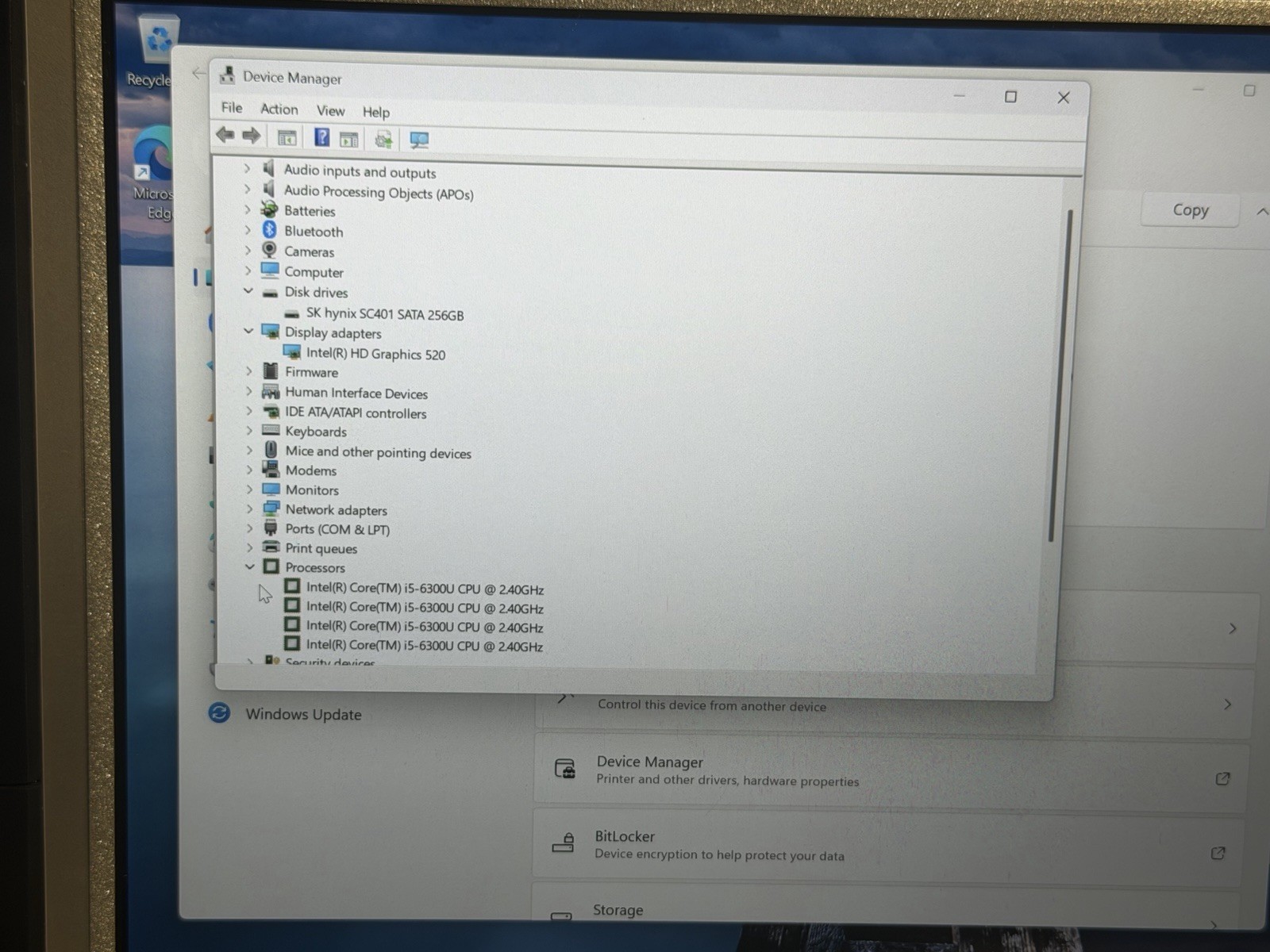Screen dimensions: 1270x952
Task: Click the Monitors category icon
Action: point(271,489)
